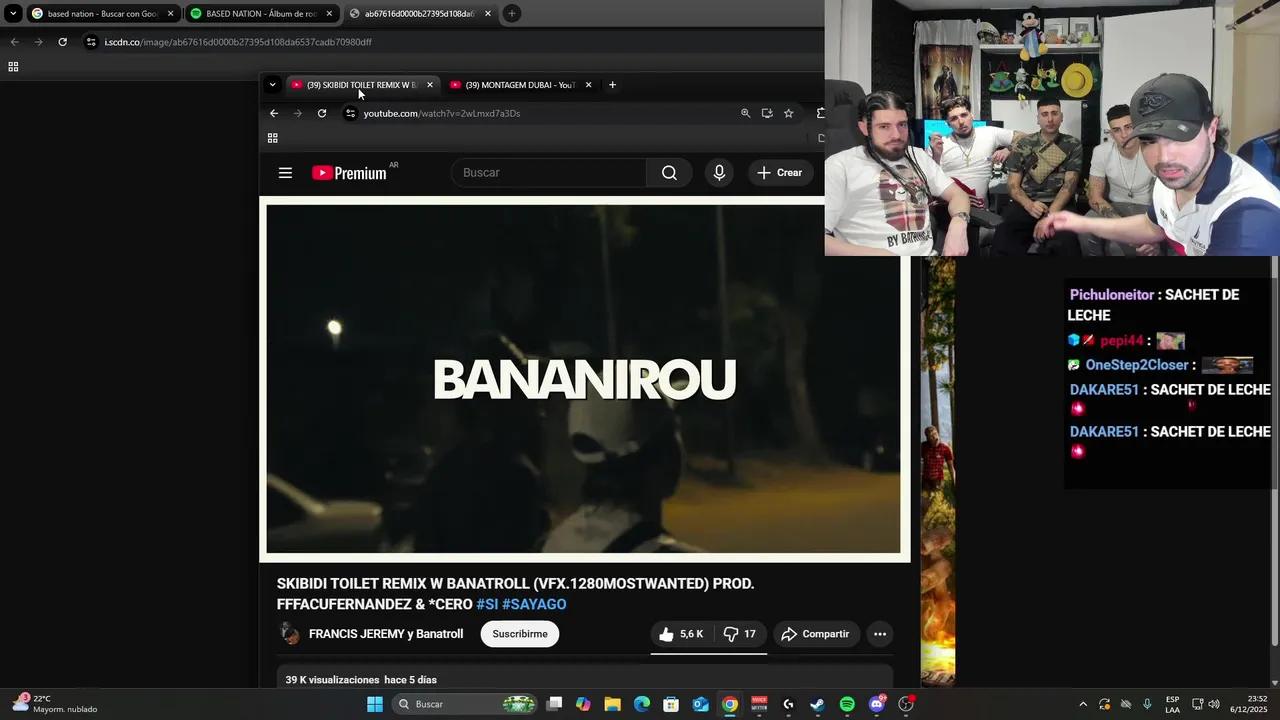Show hidden system tray icons chevron
The height and width of the screenshot is (720, 1280).
[x=1083, y=704]
